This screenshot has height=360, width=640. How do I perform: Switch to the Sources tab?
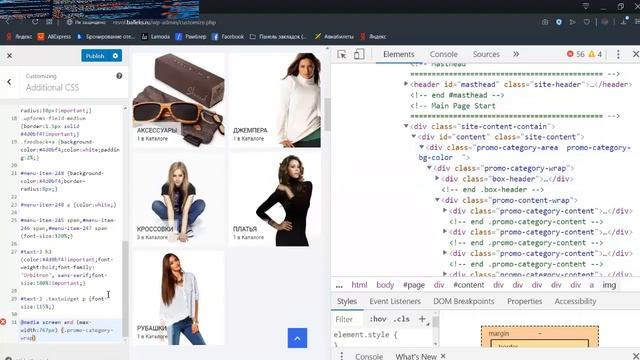[486, 54]
